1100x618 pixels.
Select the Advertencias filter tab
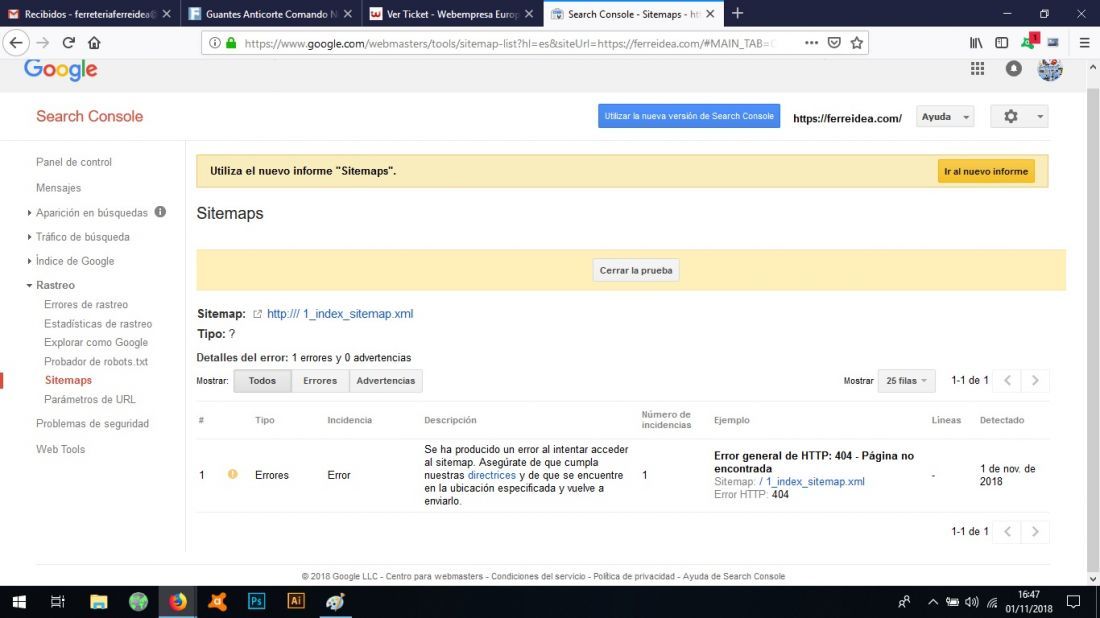(386, 381)
